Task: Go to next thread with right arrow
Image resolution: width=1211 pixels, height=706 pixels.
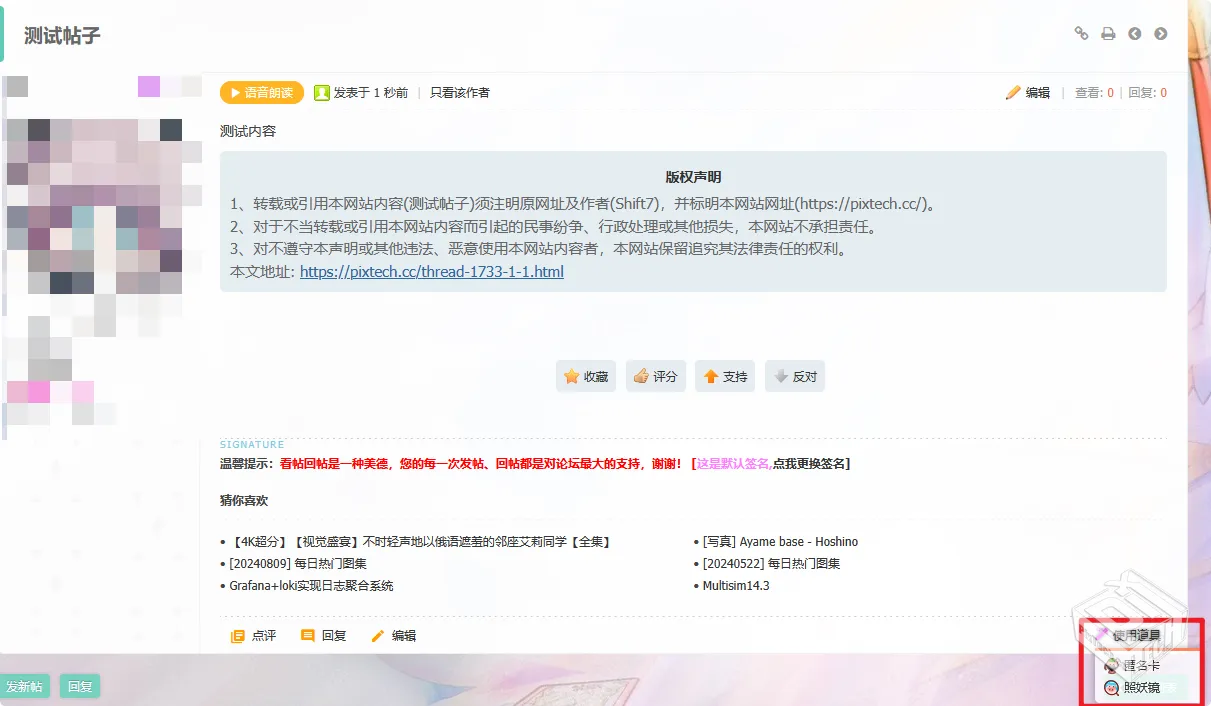Action: click(1161, 33)
